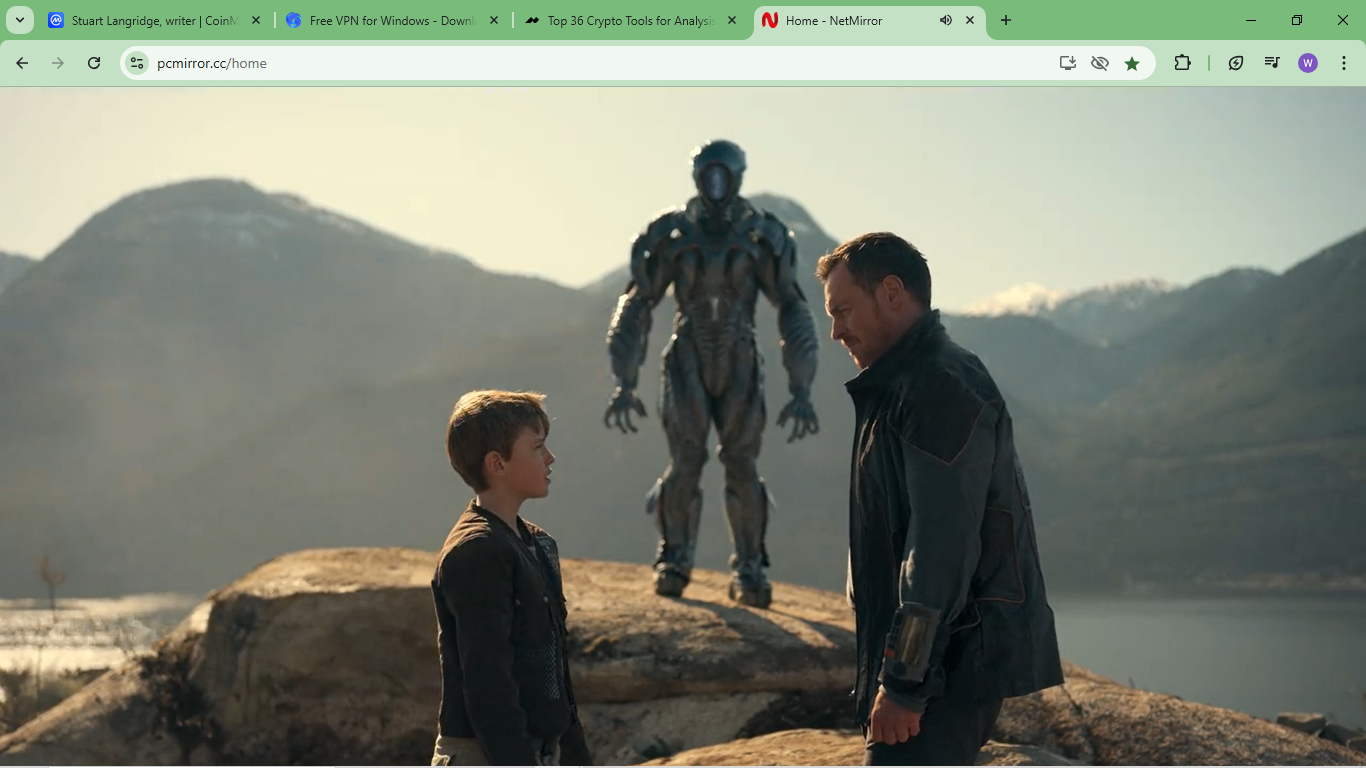
Task: Toggle the crossed-out eye tracking protection icon
Action: click(1100, 63)
